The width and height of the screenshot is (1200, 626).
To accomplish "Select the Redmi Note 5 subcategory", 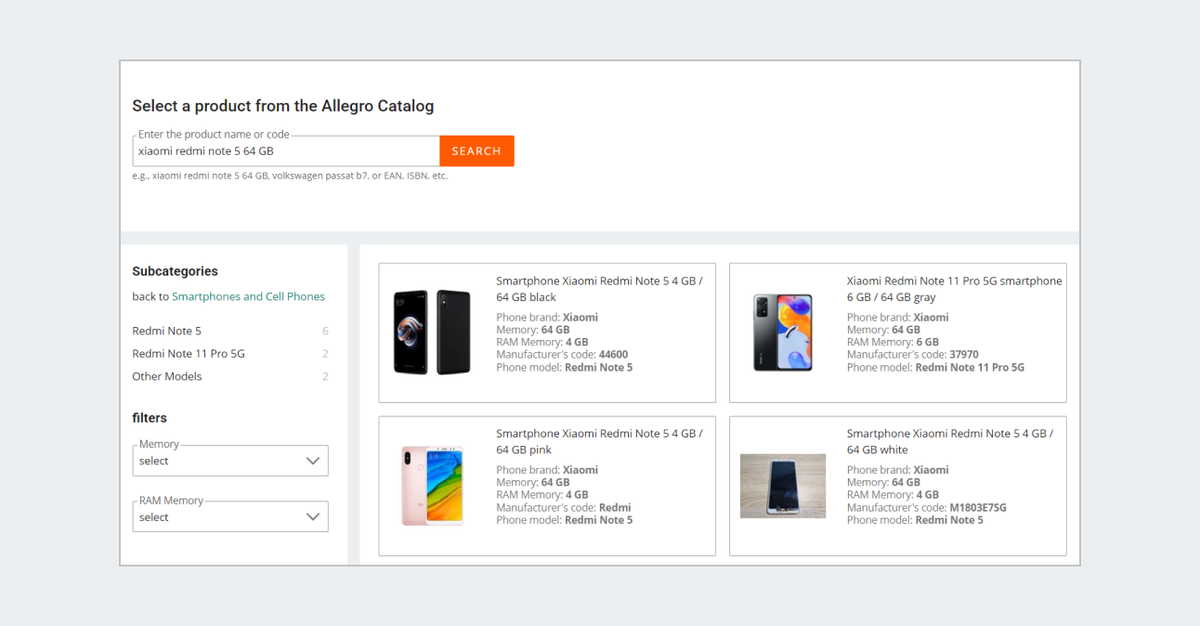I will coord(167,331).
